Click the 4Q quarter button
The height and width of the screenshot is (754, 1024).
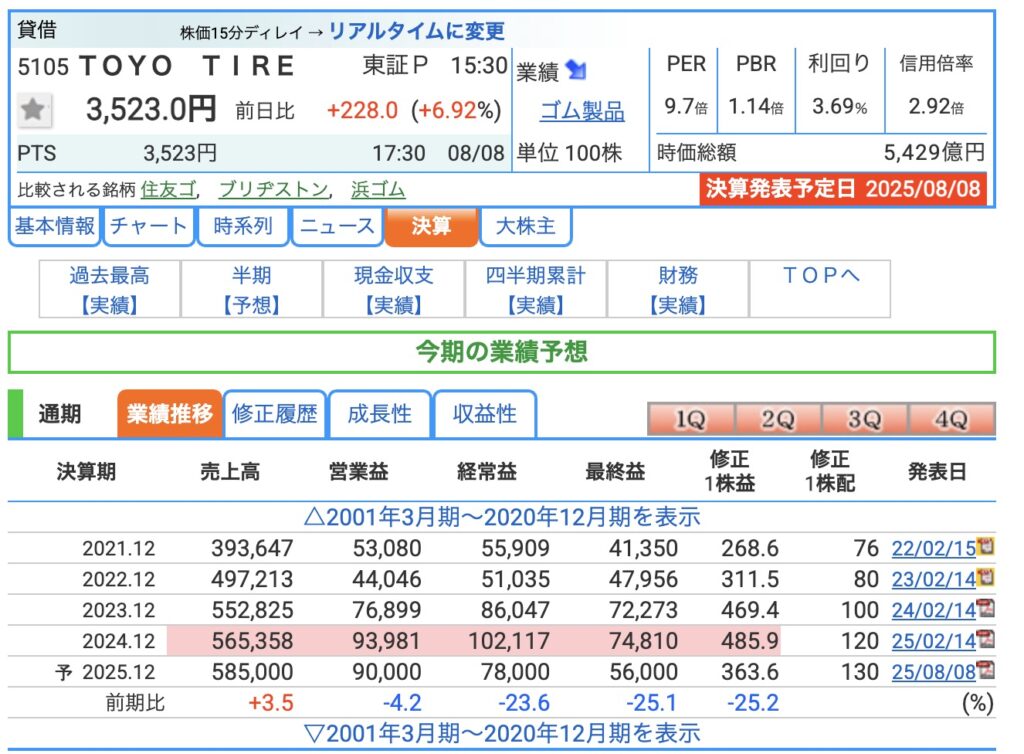[x=952, y=418]
